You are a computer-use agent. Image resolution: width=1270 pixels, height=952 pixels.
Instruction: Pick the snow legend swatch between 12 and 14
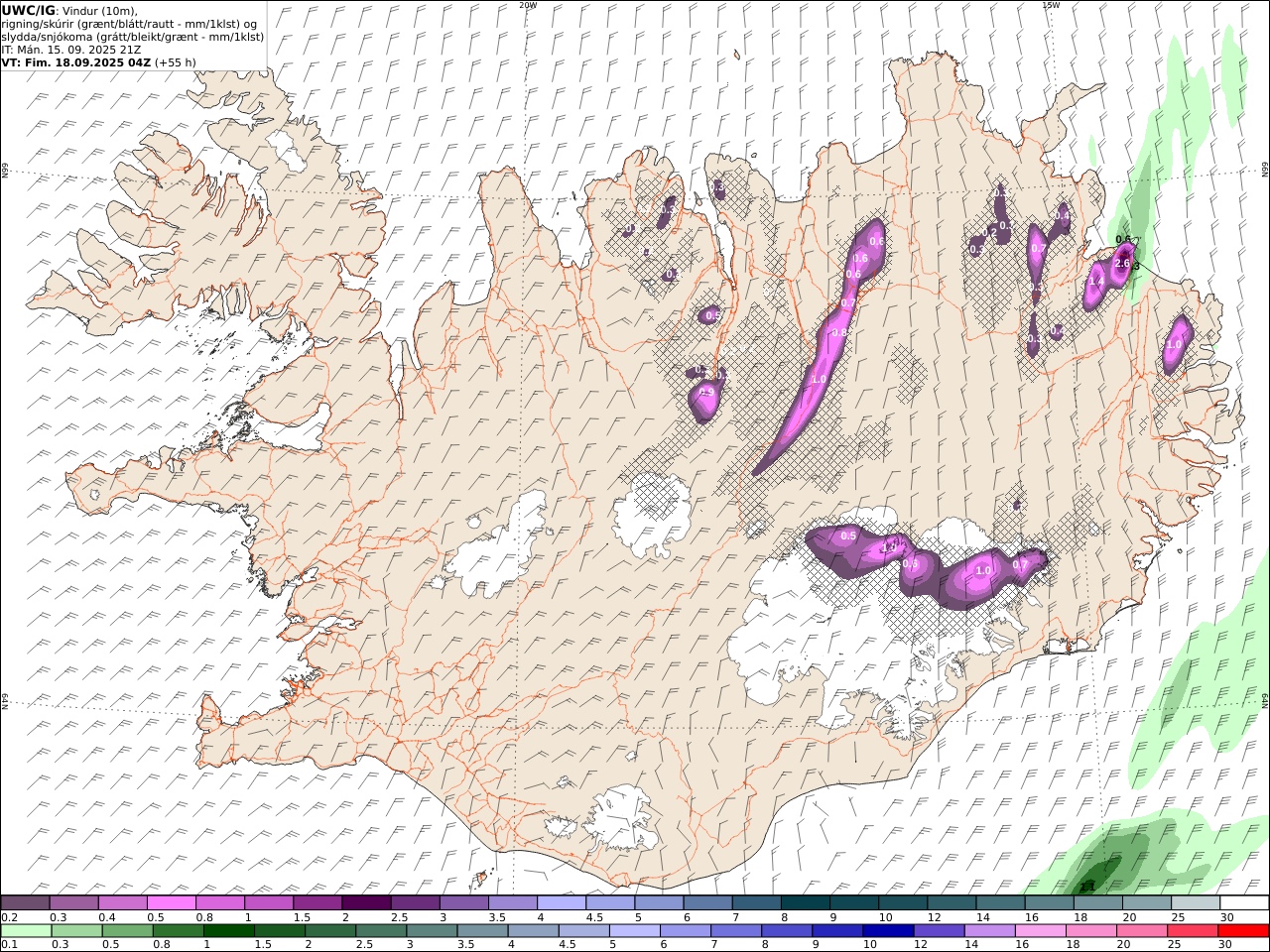coord(952,903)
